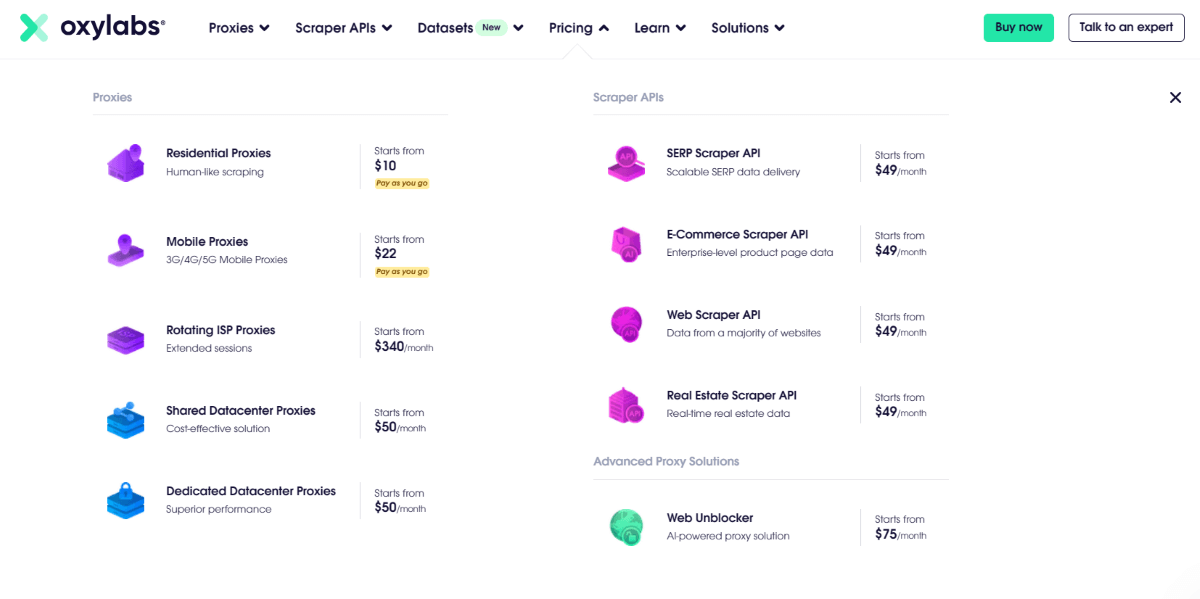This screenshot has width=1200, height=599.
Task: Click the Dedicated Datacenter $50/month price
Action: point(400,508)
